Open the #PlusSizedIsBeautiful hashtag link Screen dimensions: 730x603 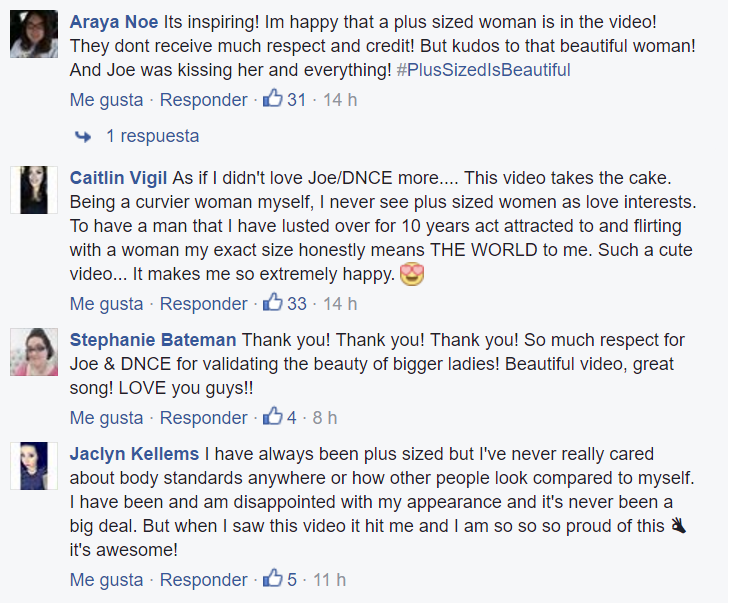coord(483,70)
